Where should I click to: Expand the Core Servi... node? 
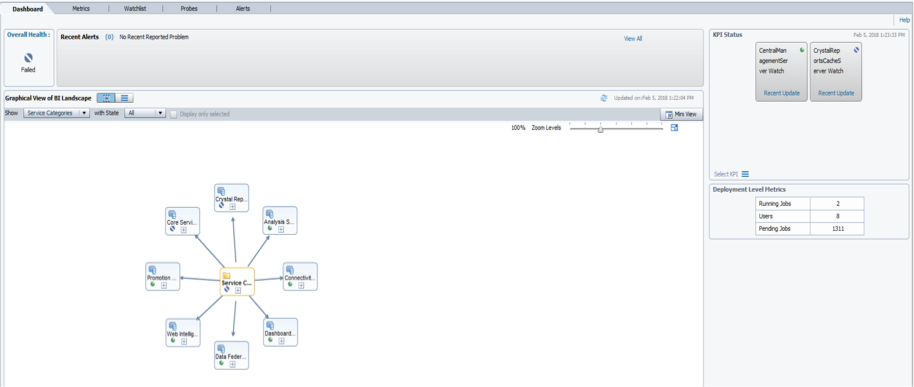184,230
